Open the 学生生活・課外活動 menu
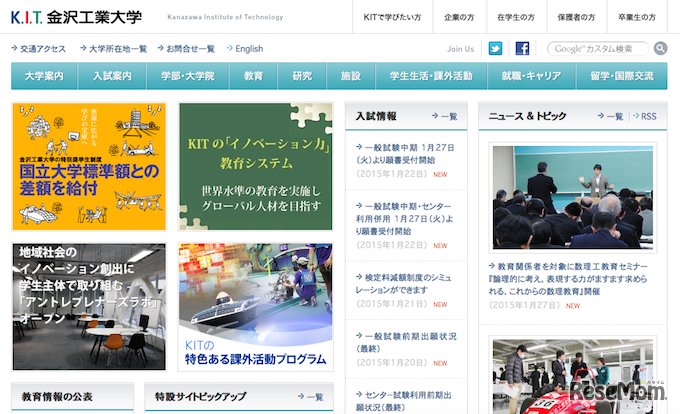The height and width of the screenshot is (414, 680). point(431,76)
